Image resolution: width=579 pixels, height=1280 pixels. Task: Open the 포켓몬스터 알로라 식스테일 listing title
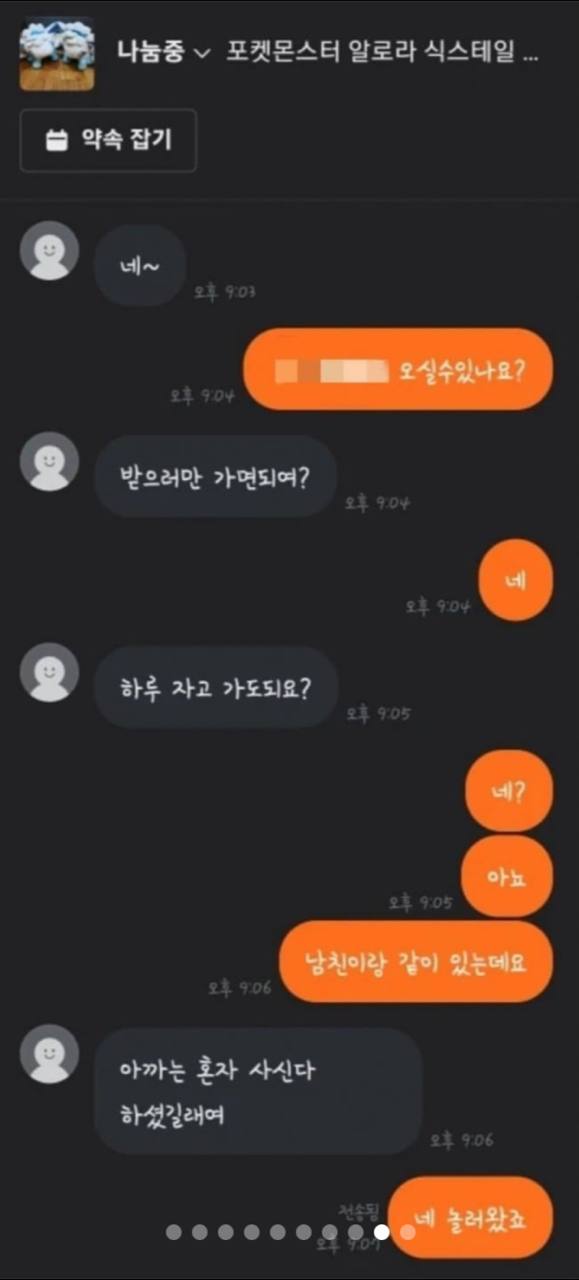click(x=381, y=54)
